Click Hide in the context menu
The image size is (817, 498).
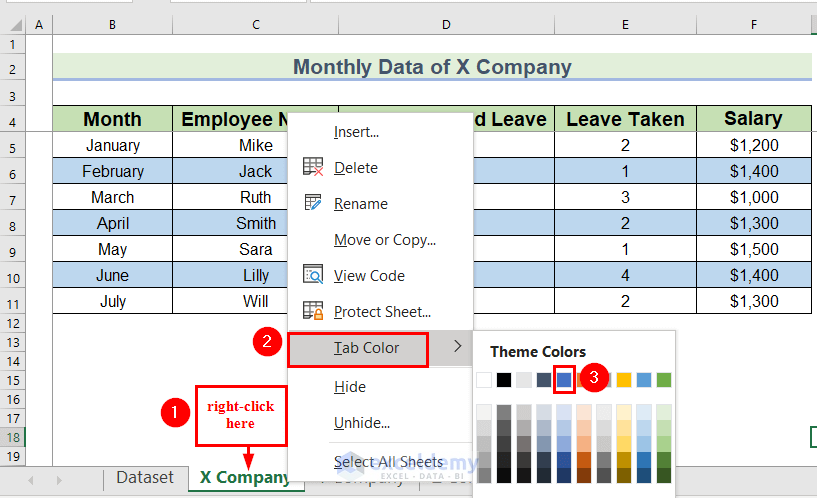point(350,386)
